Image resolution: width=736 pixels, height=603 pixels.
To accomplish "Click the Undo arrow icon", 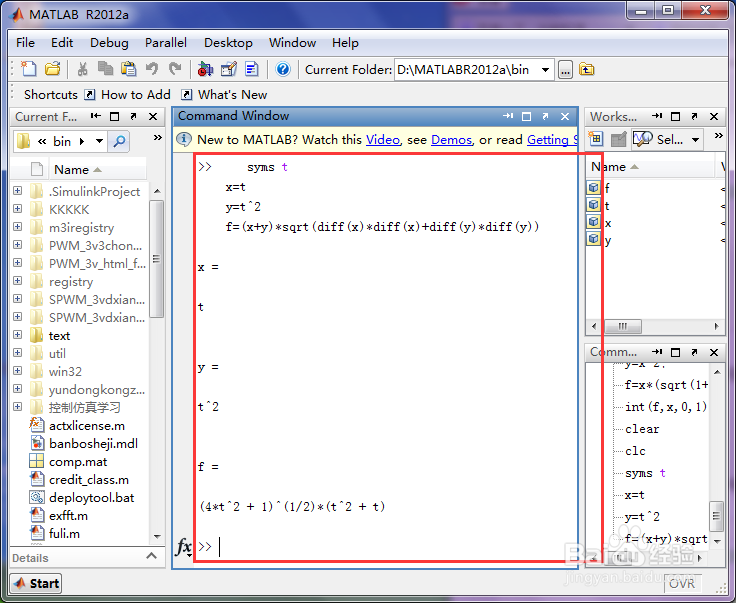I will click(x=152, y=69).
